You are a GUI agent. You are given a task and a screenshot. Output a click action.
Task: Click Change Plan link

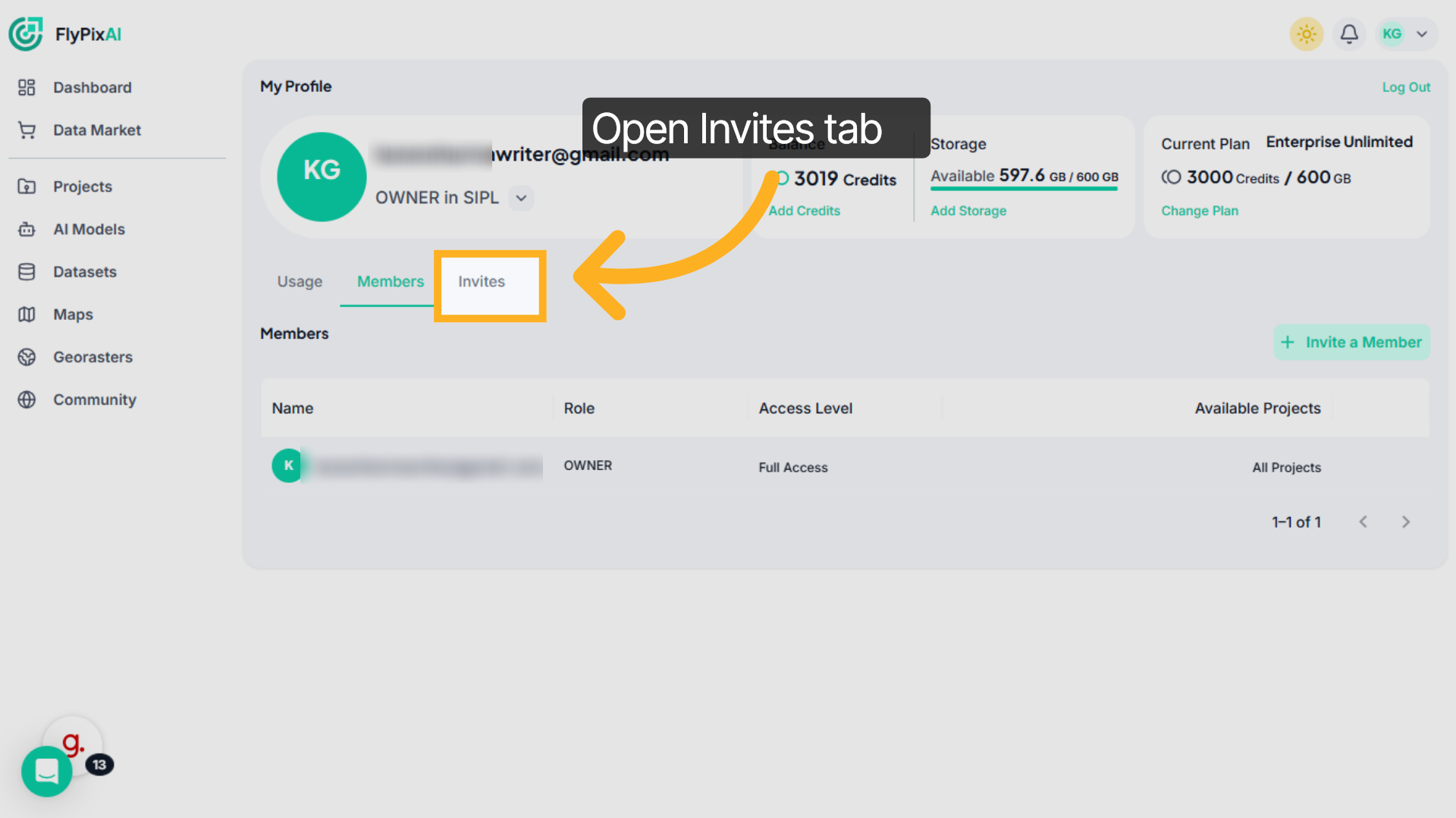1200,211
